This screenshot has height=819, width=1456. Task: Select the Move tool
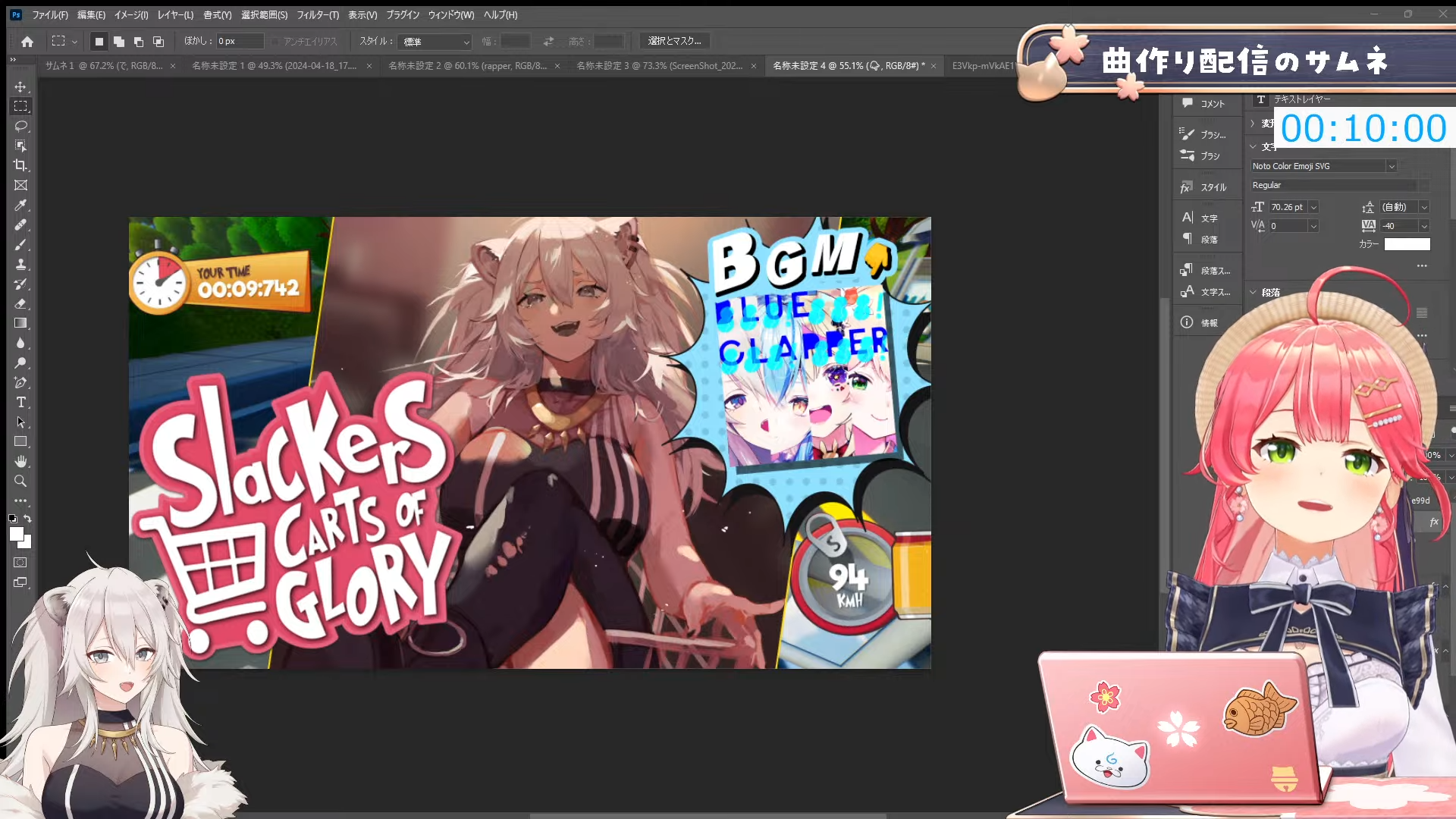pos(20,86)
